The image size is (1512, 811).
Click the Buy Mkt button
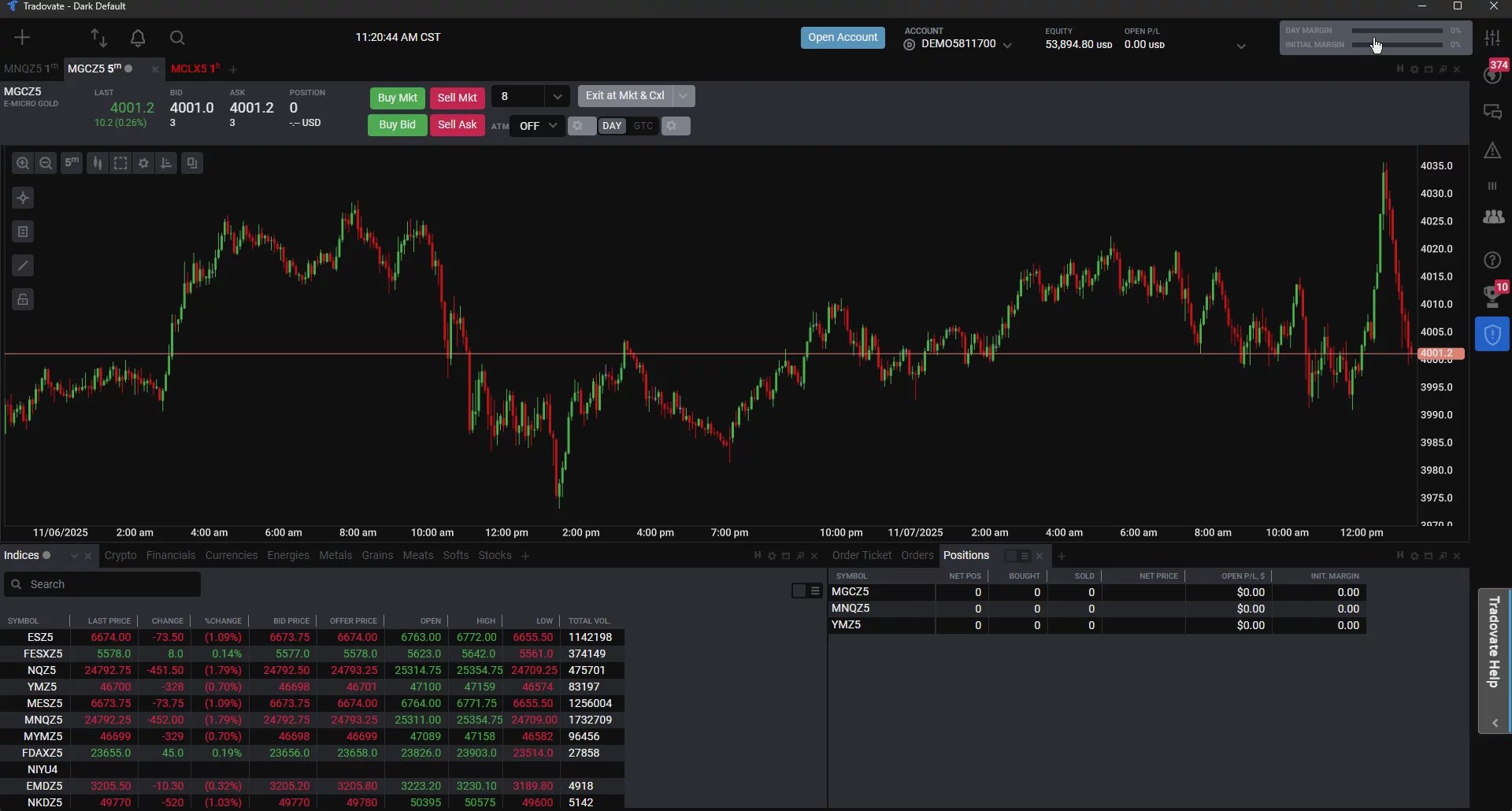pyautogui.click(x=397, y=98)
